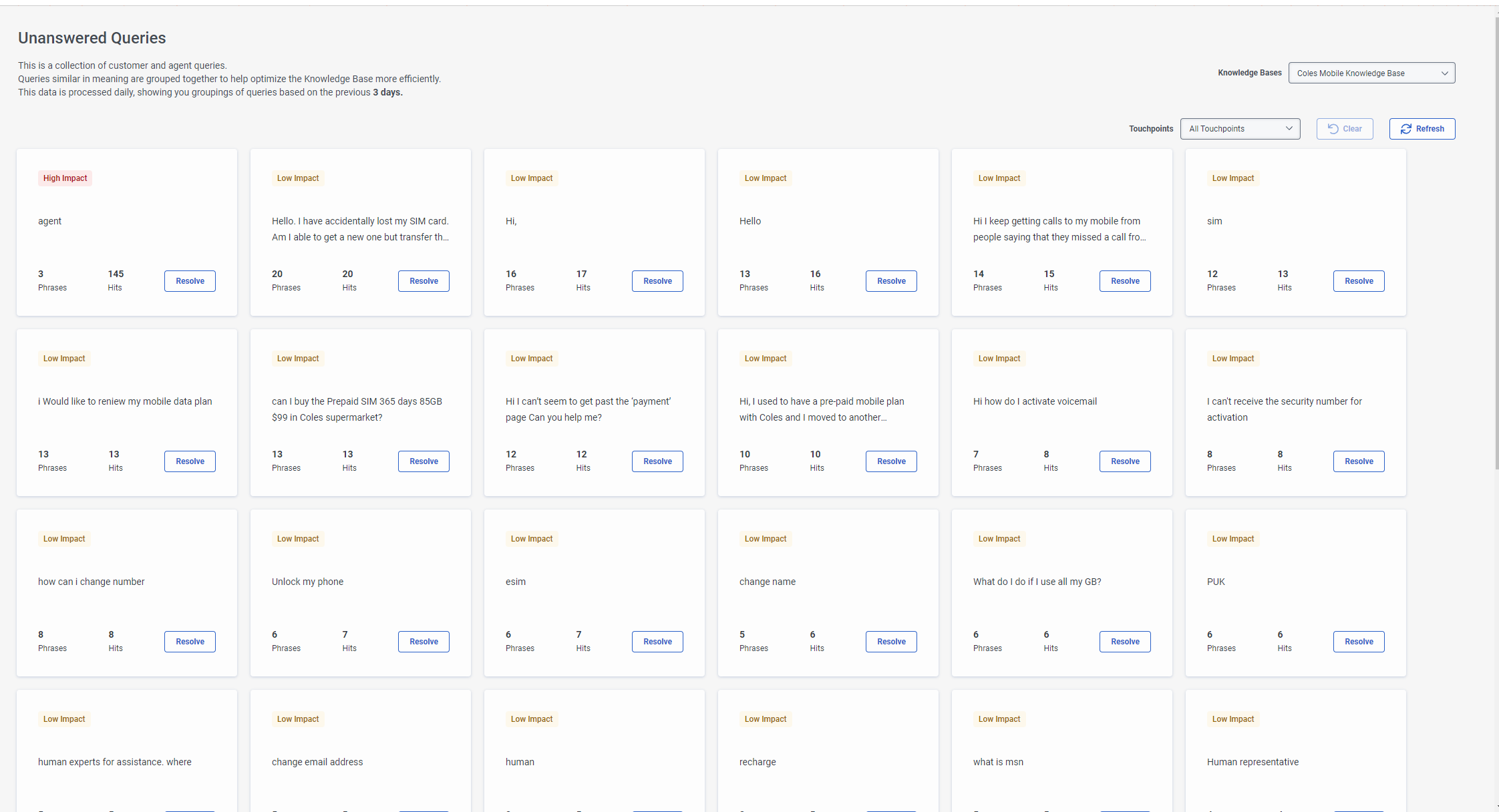Resolve the security number for activation query

(x=1358, y=461)
